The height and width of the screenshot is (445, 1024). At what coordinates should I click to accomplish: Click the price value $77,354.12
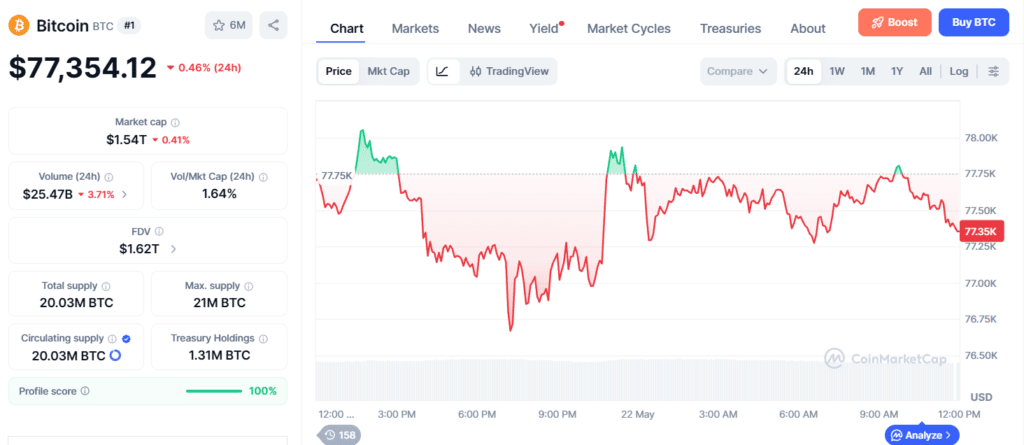point(83,68)
